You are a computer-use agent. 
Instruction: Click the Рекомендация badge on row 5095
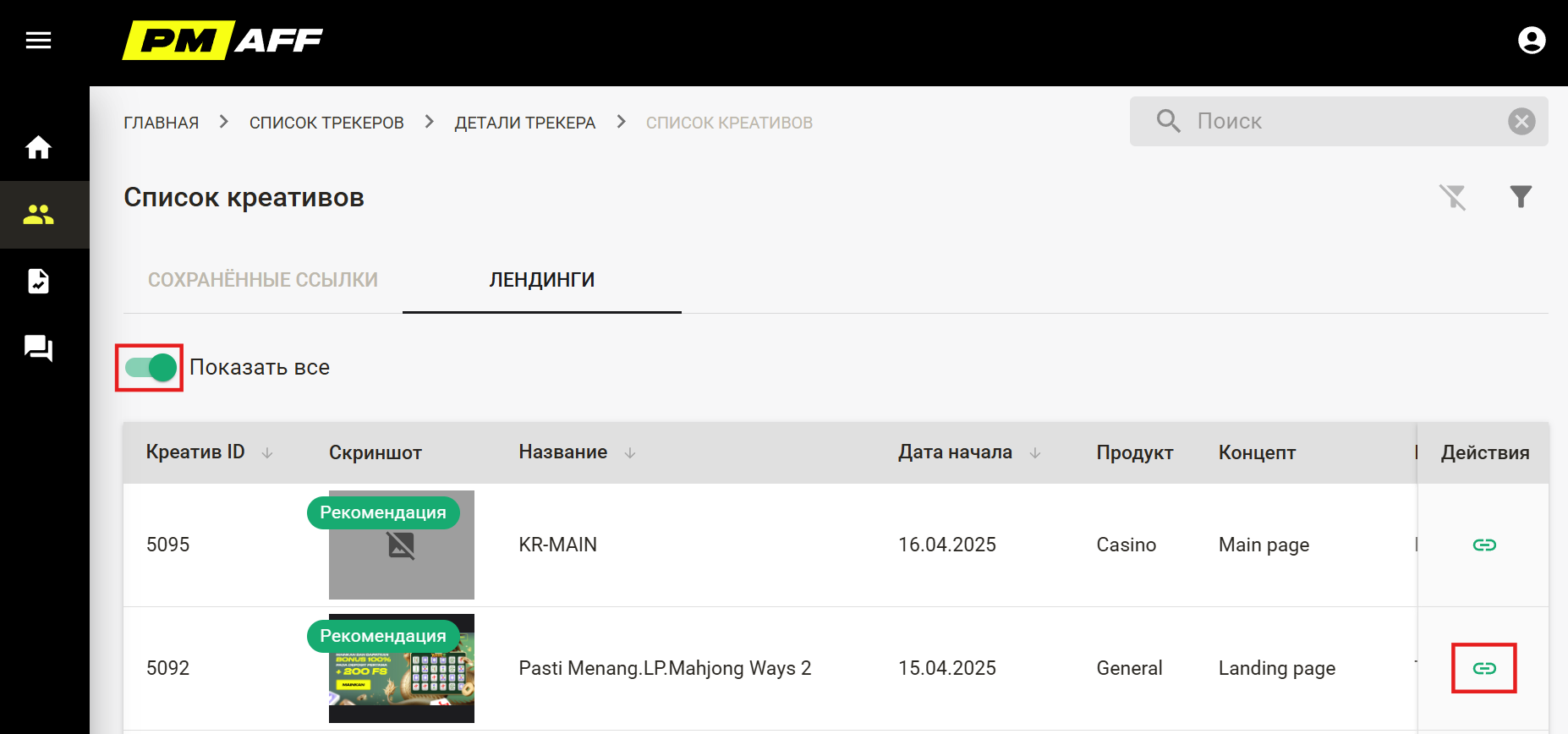[x=383, y=512]
